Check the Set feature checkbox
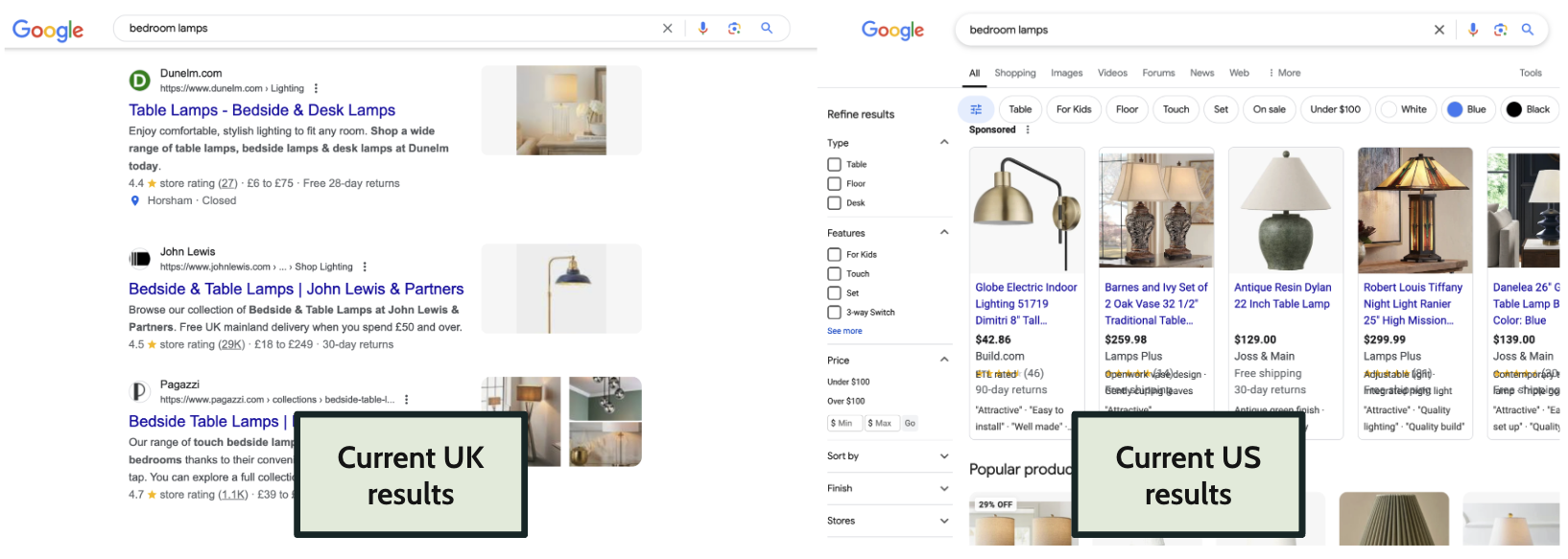Viewport: 1568px width, 559px height. tap(834, 293)
